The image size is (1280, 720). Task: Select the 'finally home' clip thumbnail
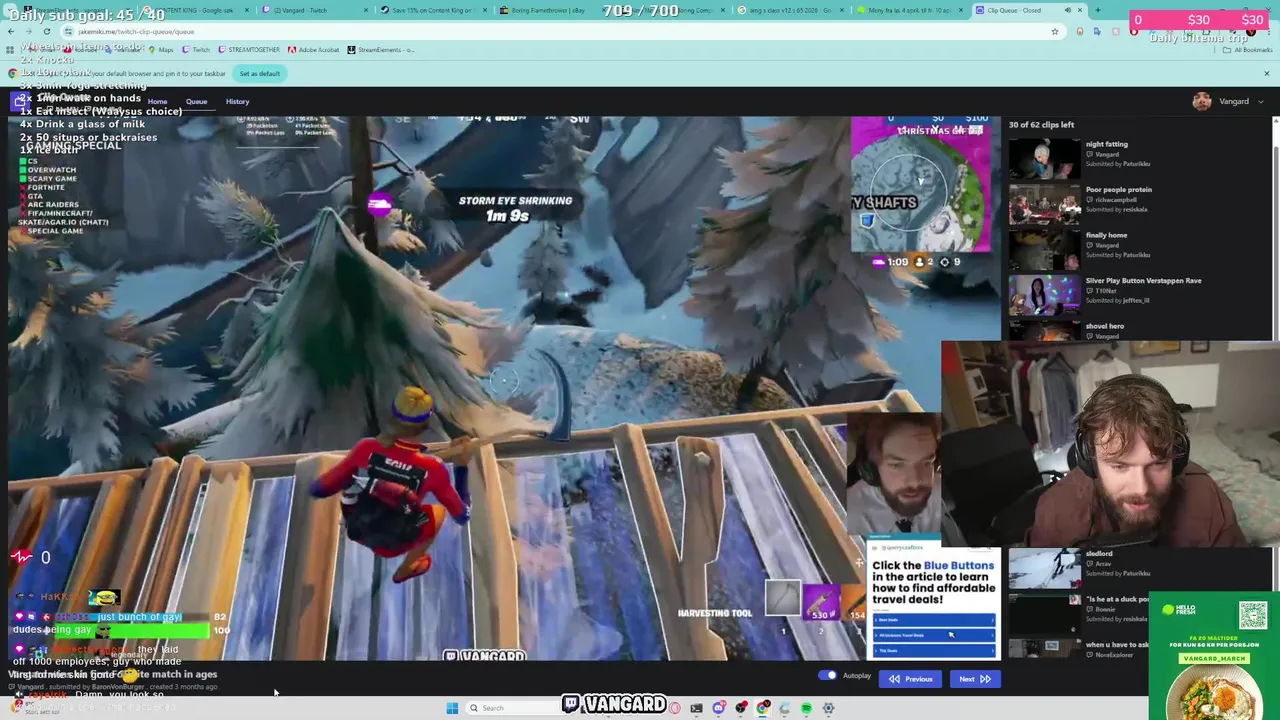[1044, 249]
